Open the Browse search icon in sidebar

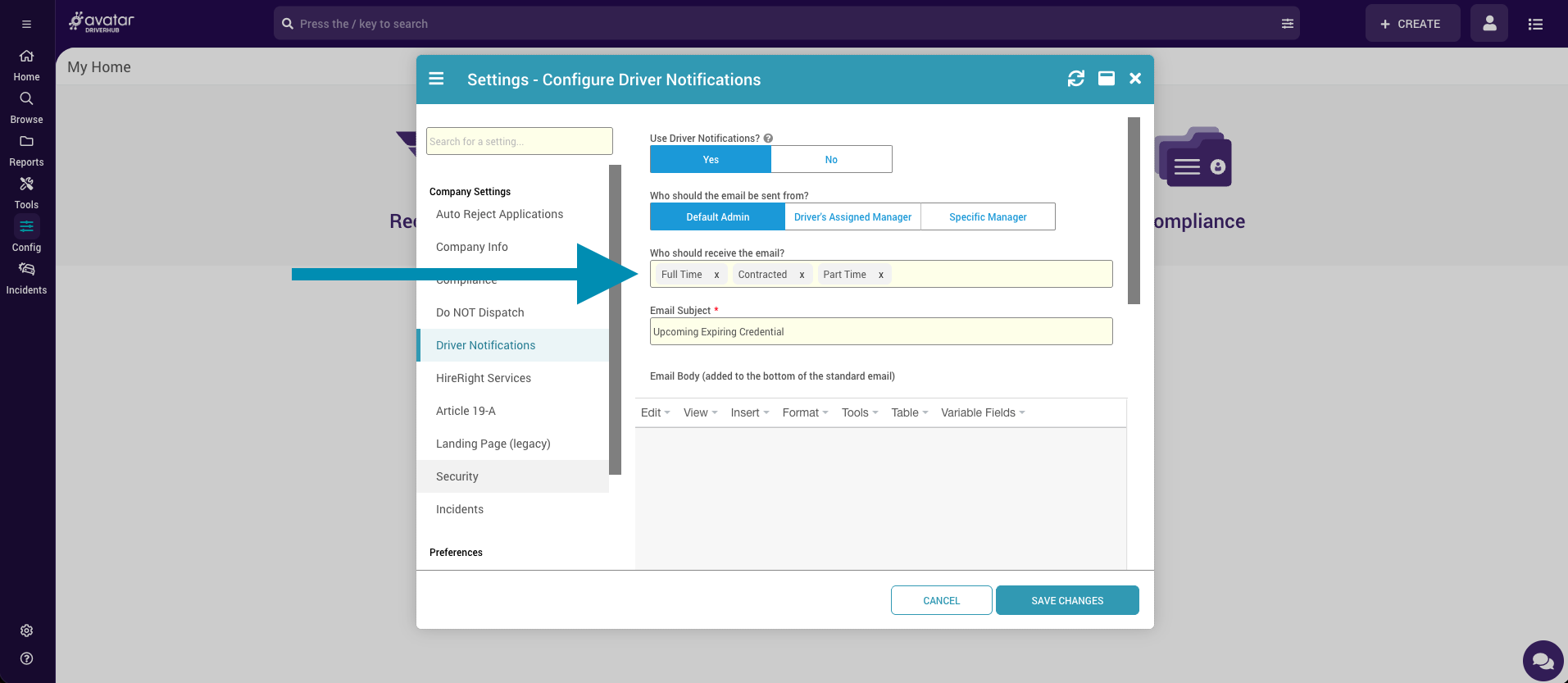tap(26, 99)
